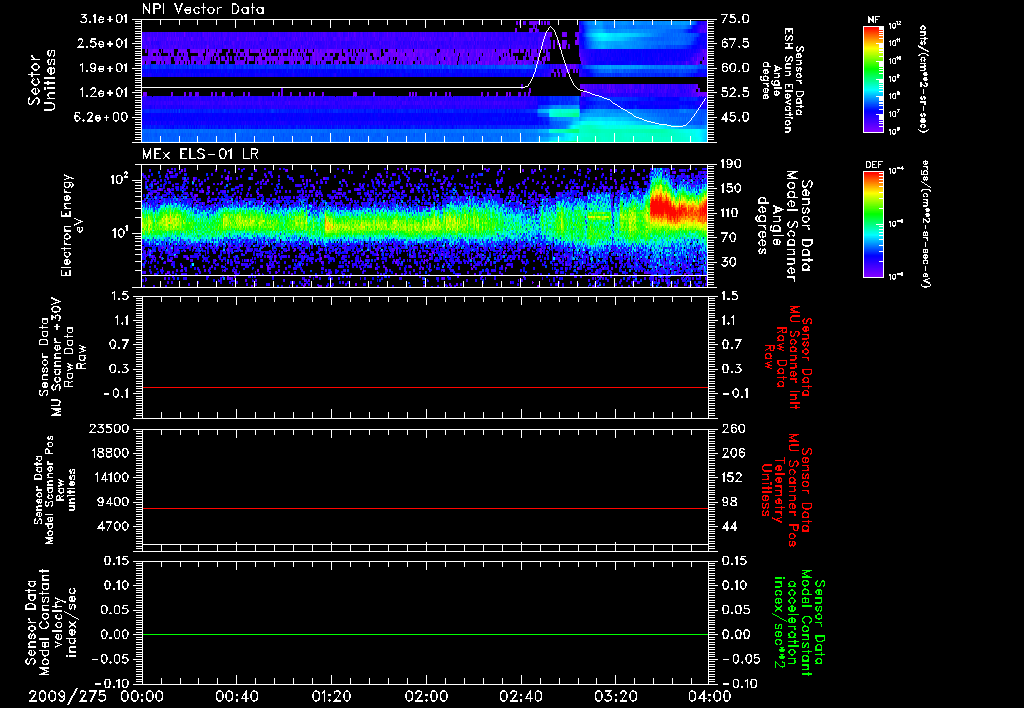Screen dimensions: 1024x708
Task: Click the "00:40" time tick label
Action: [x=236, y=696]
